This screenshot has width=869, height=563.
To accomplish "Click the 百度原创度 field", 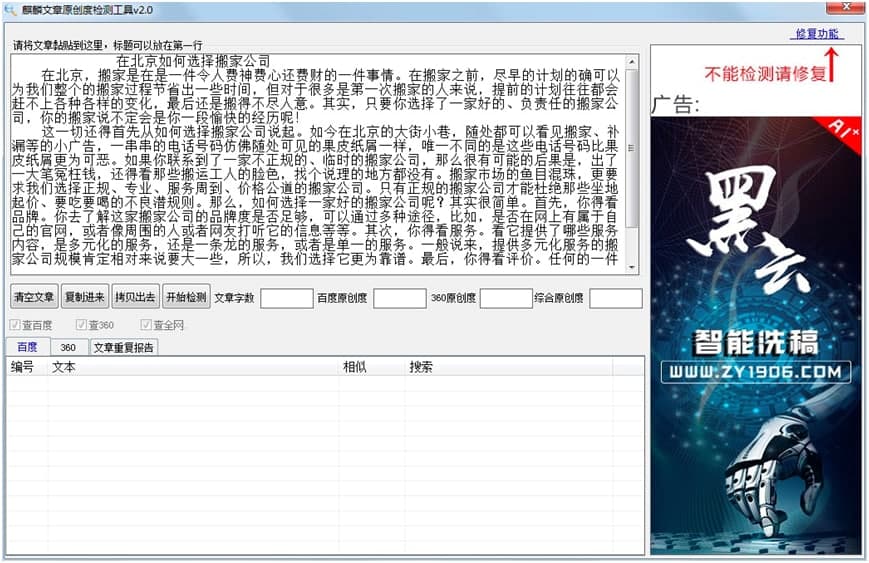I will click(x=400, y=298).
